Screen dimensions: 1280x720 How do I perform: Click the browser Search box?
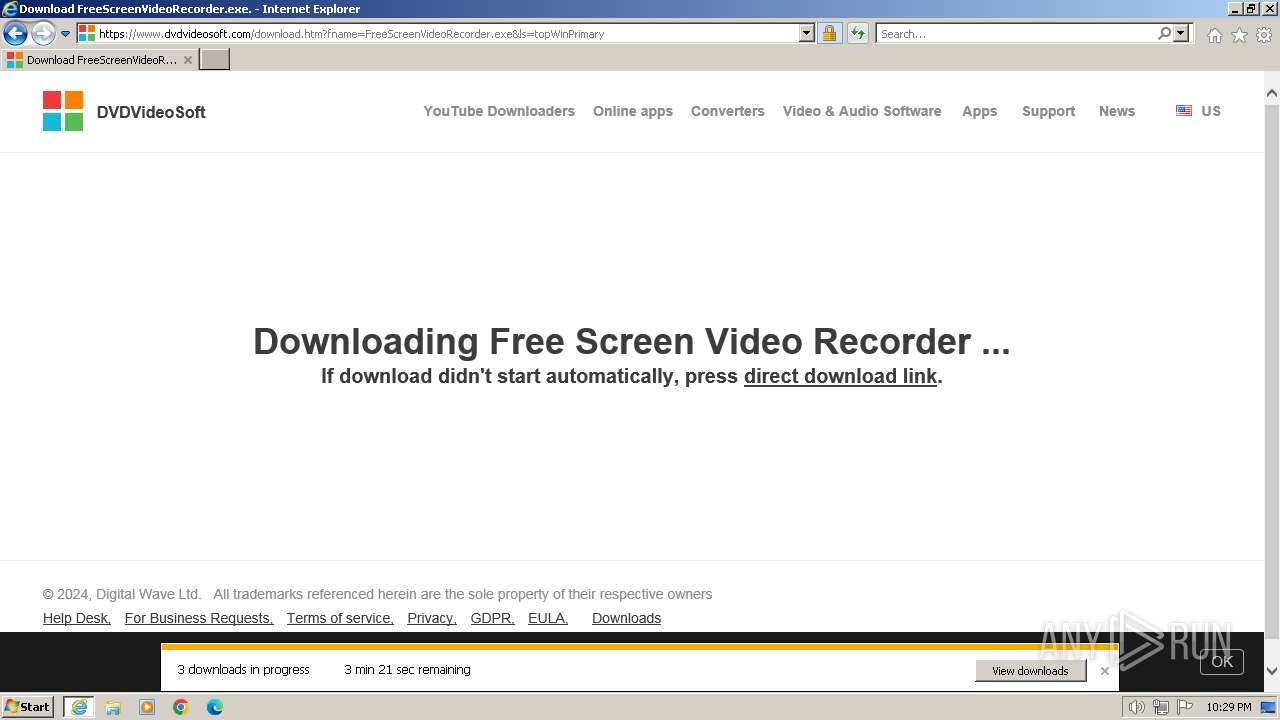1016,33
